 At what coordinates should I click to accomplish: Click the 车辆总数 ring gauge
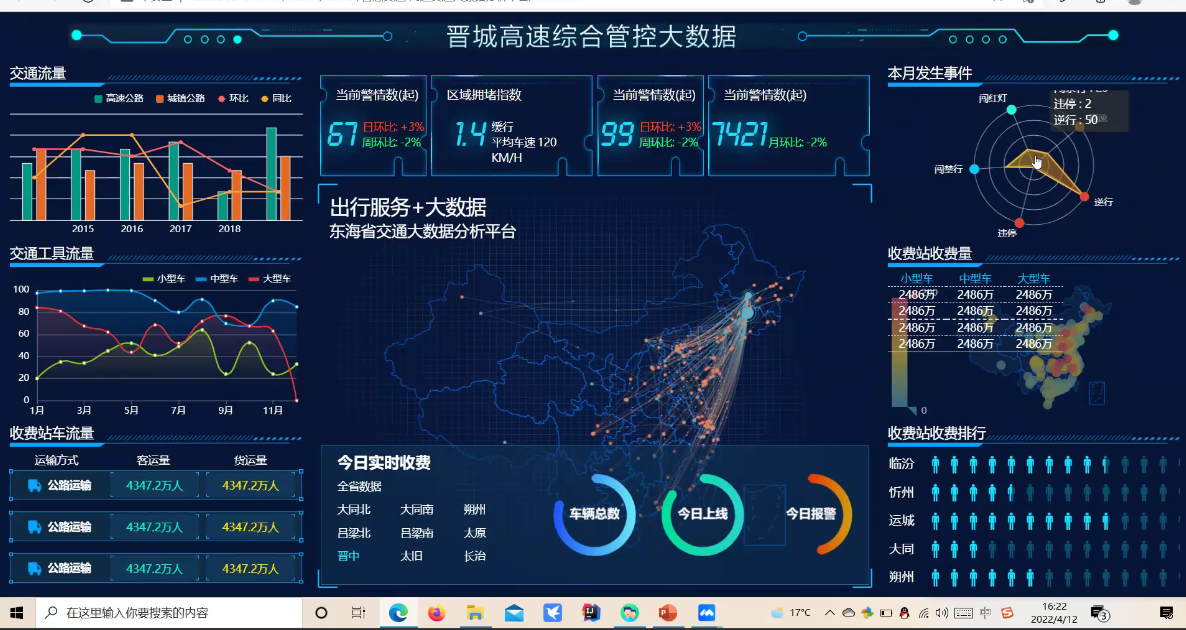594,514
